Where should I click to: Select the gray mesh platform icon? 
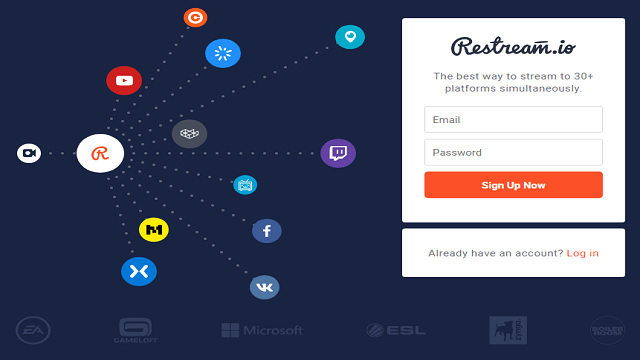click(189, 133)
